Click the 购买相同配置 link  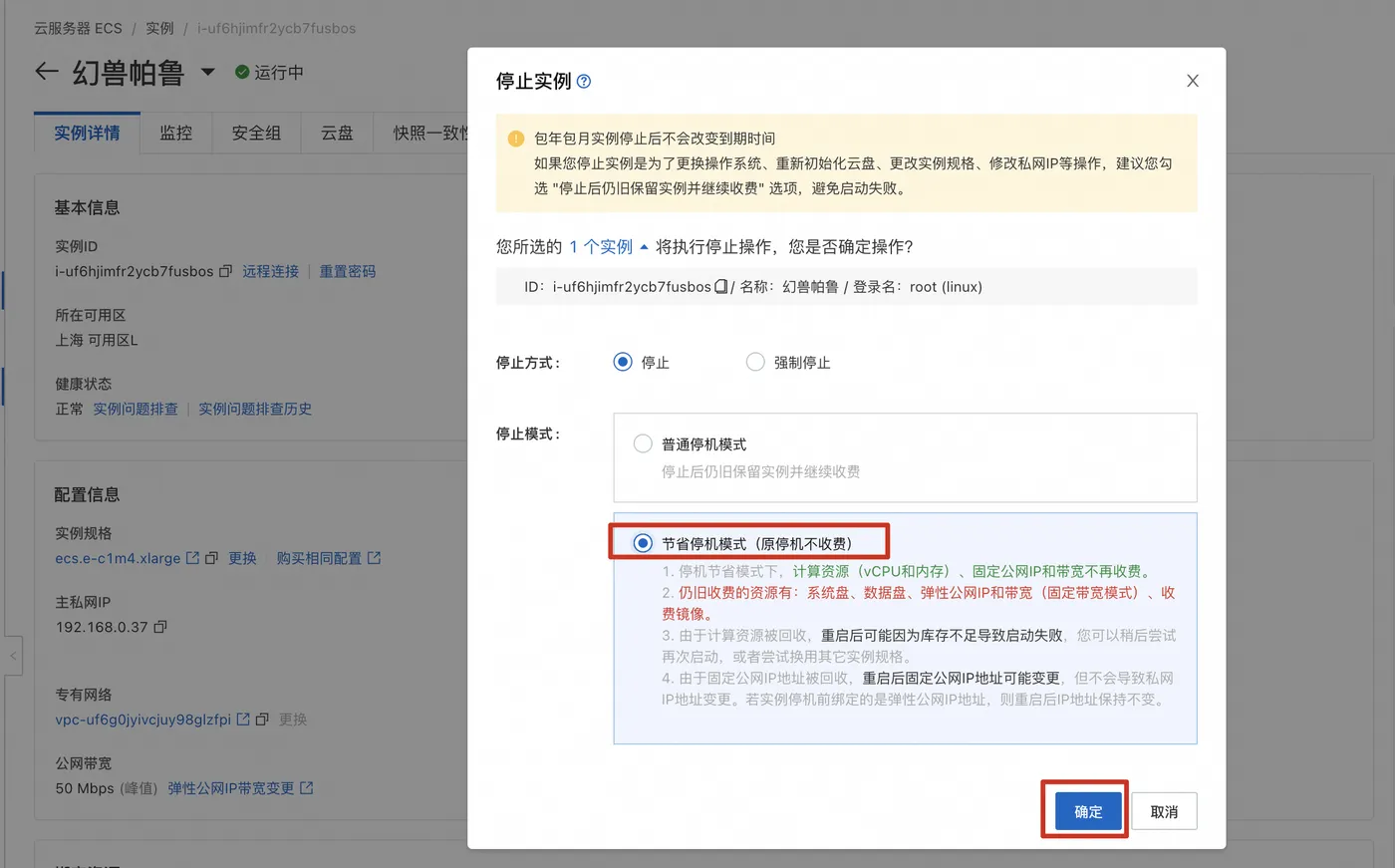pyautogui.click(x=319, y=558)
